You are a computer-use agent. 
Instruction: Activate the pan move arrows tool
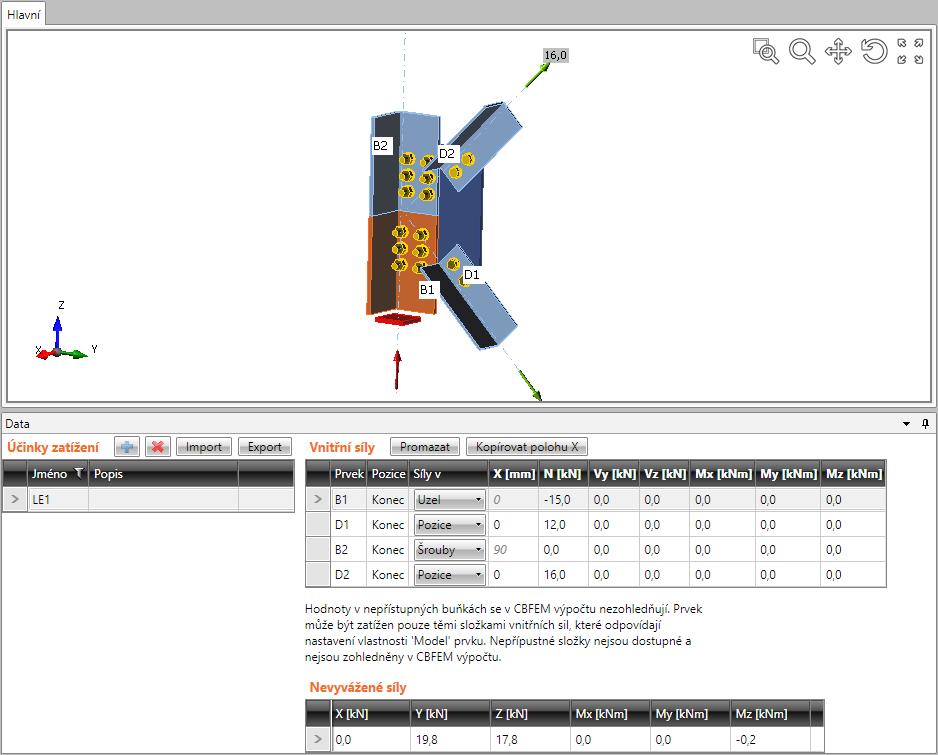(x=838, y=51)
